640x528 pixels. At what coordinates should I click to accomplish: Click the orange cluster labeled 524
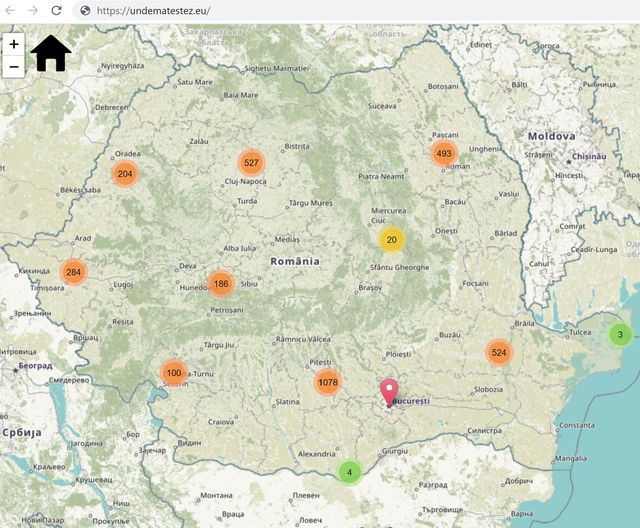point(499,353)
